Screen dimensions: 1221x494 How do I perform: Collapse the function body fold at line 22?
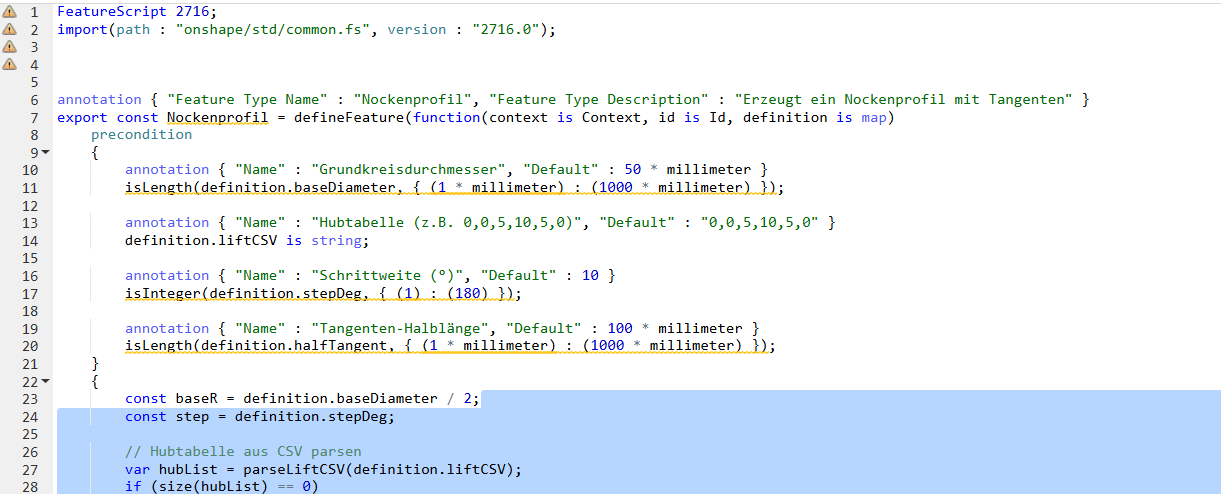pos(45,382)
